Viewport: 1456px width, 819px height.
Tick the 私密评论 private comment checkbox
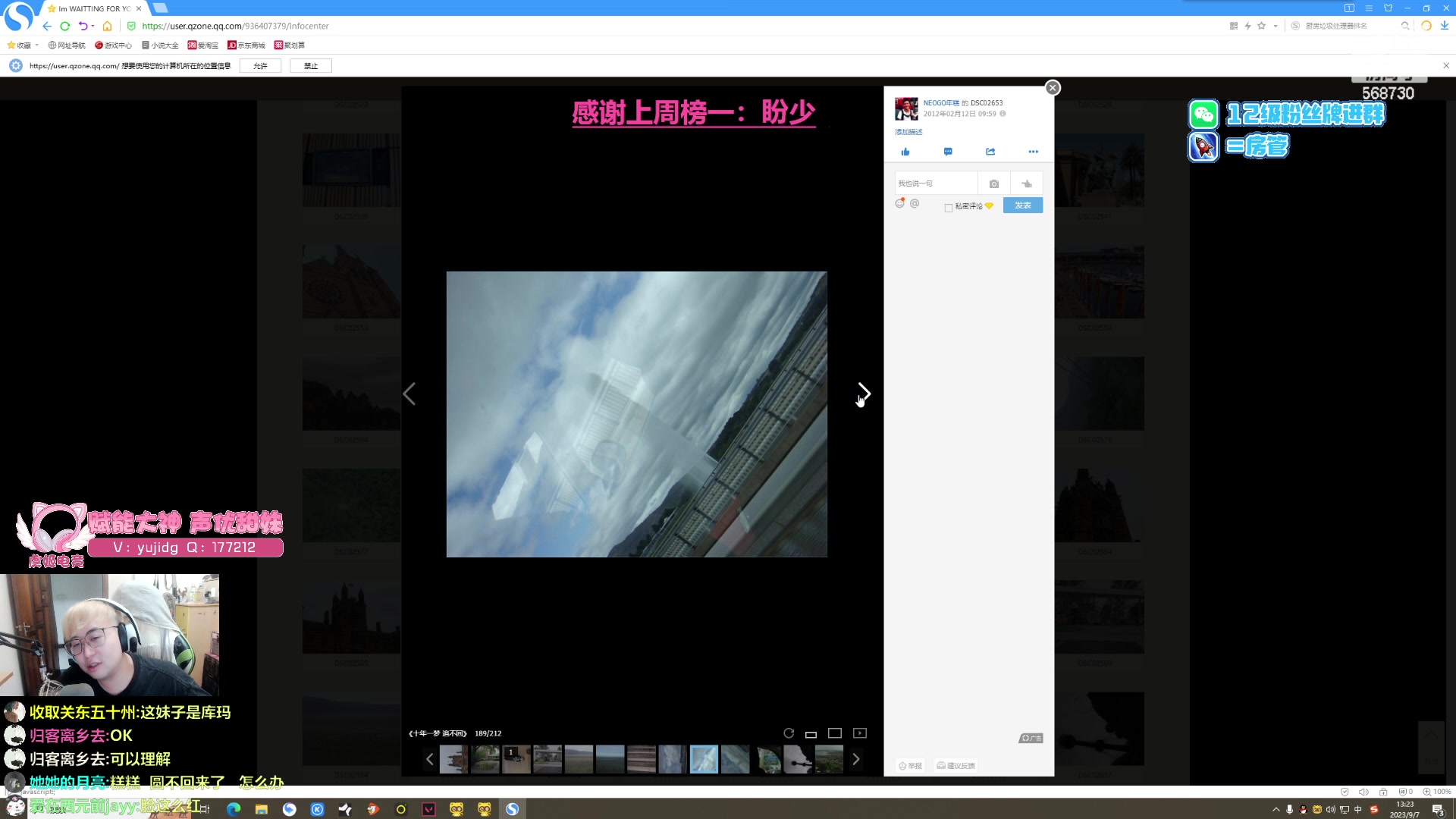pyautogui.click(x=948, y=207)
